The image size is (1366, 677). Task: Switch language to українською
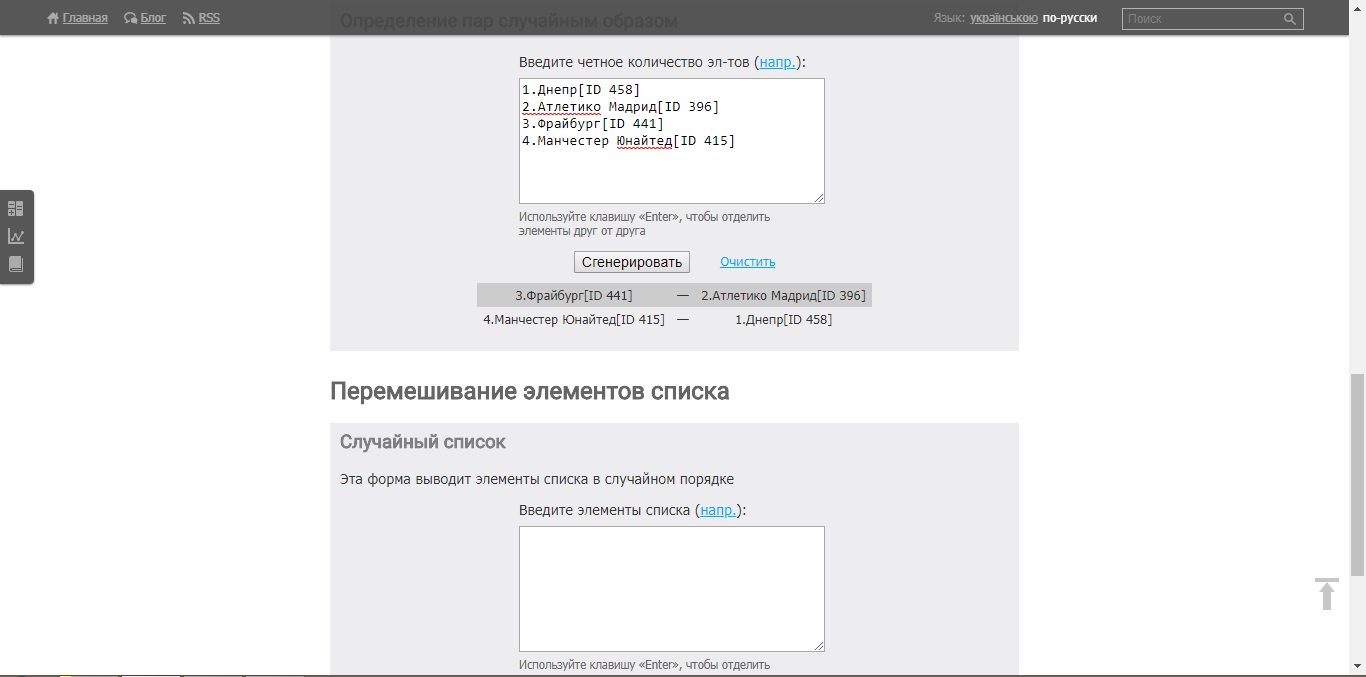[1003, 18]
